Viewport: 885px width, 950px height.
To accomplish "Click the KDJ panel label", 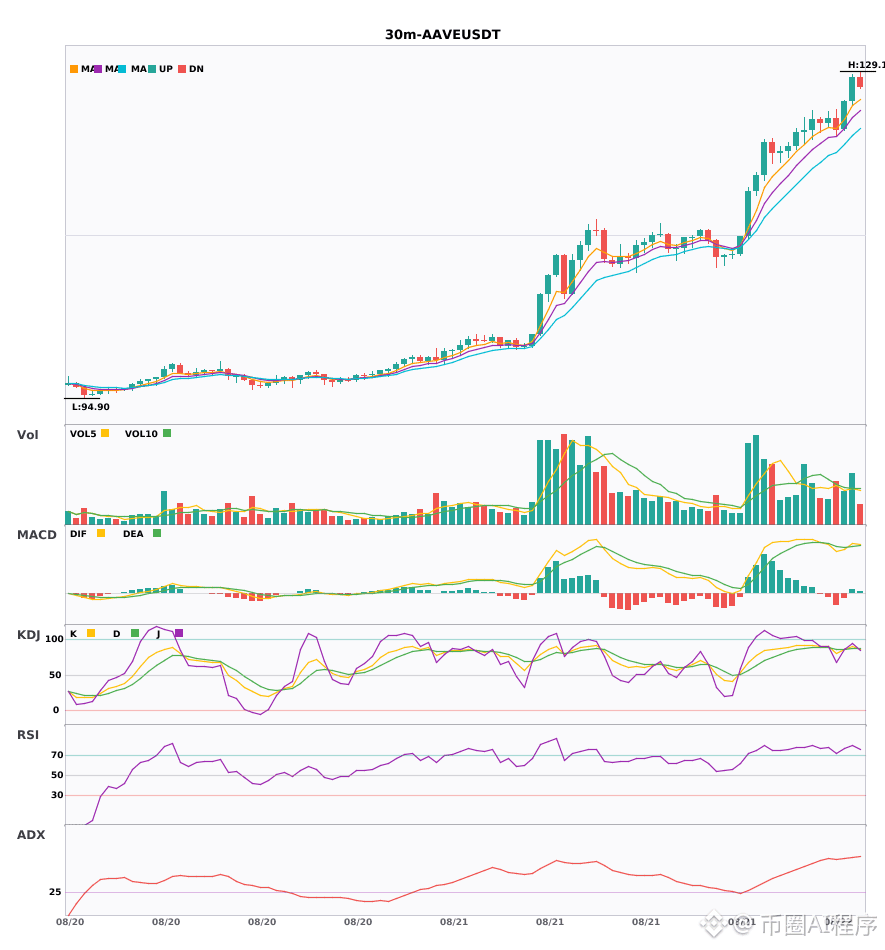I will click(28, 635).
